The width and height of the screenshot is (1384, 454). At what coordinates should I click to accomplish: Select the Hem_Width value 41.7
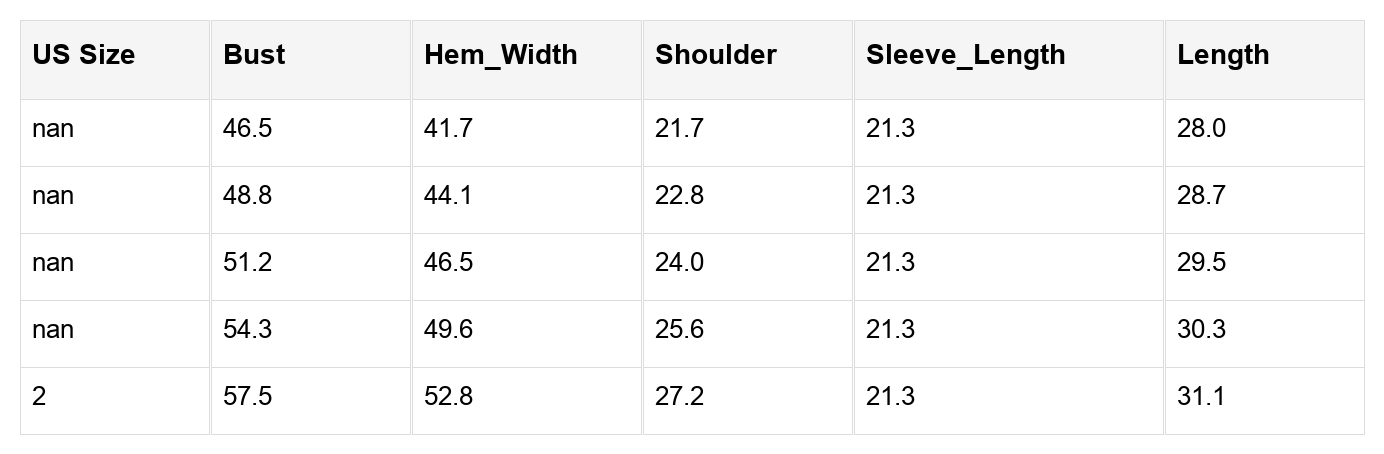(448, 129)
